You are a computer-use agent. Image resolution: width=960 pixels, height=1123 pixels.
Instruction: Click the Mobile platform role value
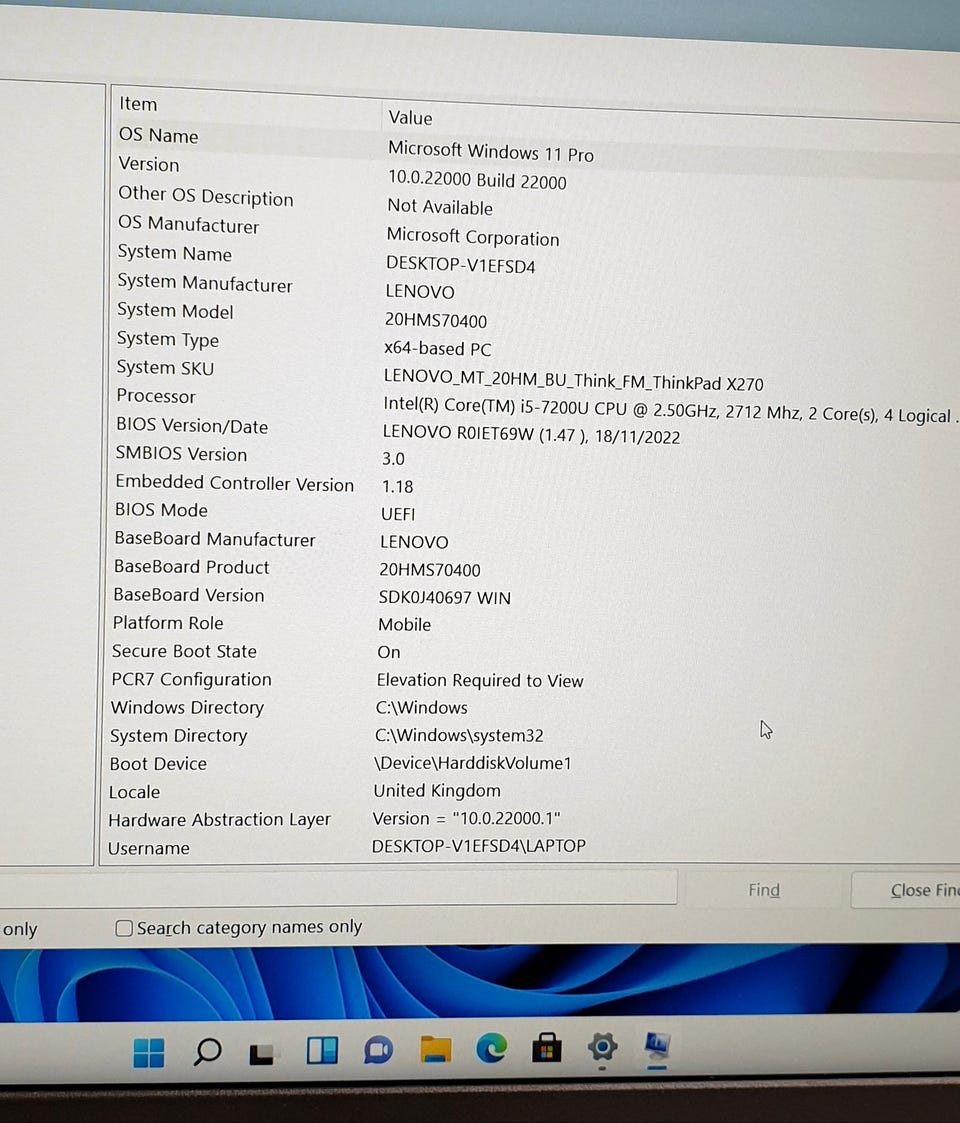405,625
